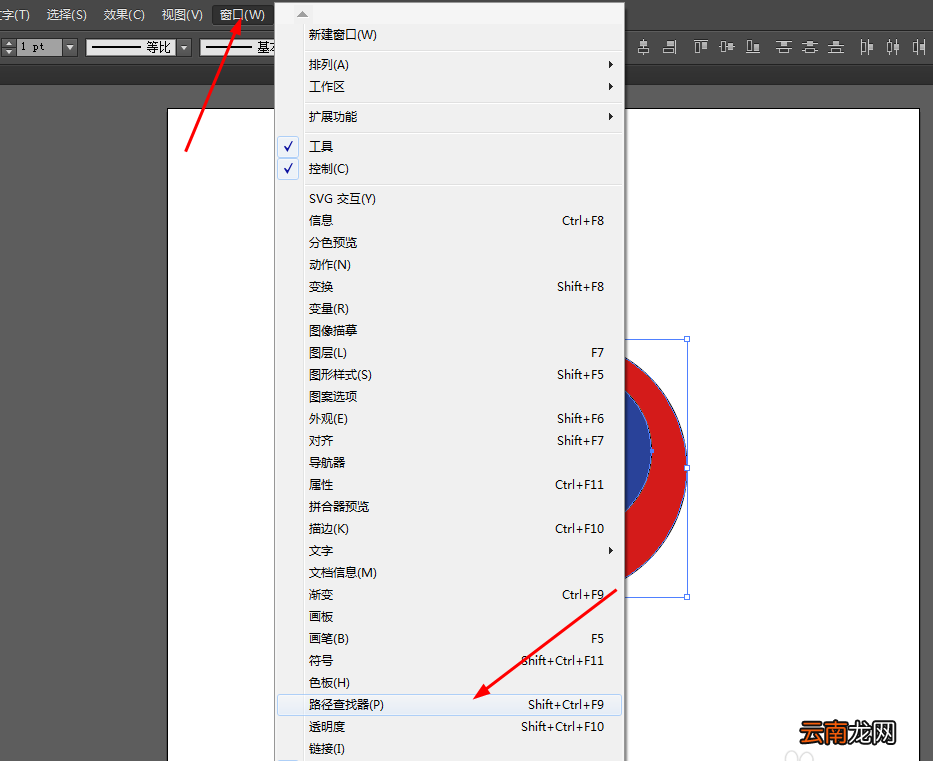Open the 选择(S) menu
Viewport: 933px width, 761px height.
pos(67,15)
